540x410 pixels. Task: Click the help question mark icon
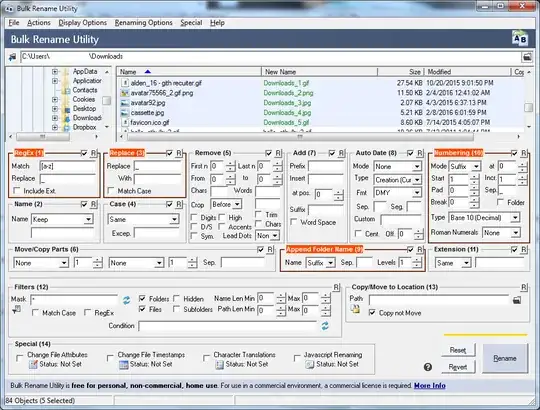coord(428,367)
